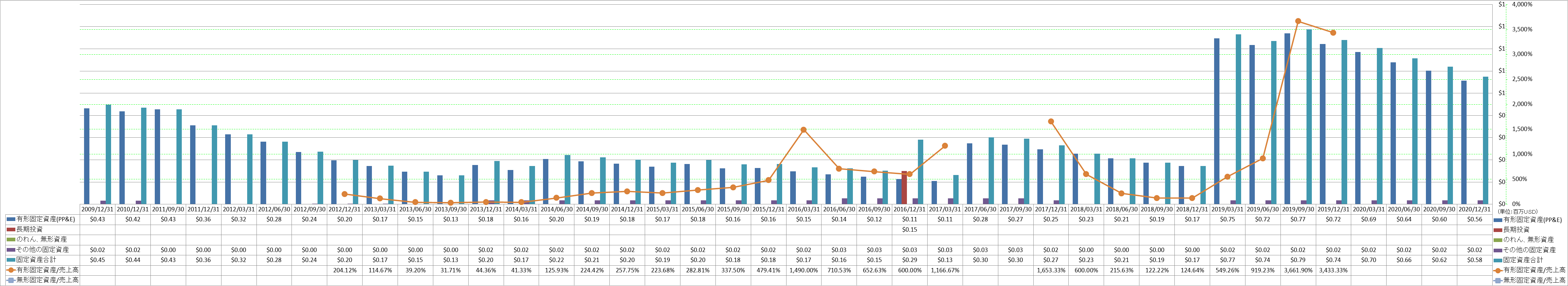Screen dimensions: 1568x286
Task: Select the $0.79 固定資産合計 cell under 2019/09/30
Action: click(1298, 260)
